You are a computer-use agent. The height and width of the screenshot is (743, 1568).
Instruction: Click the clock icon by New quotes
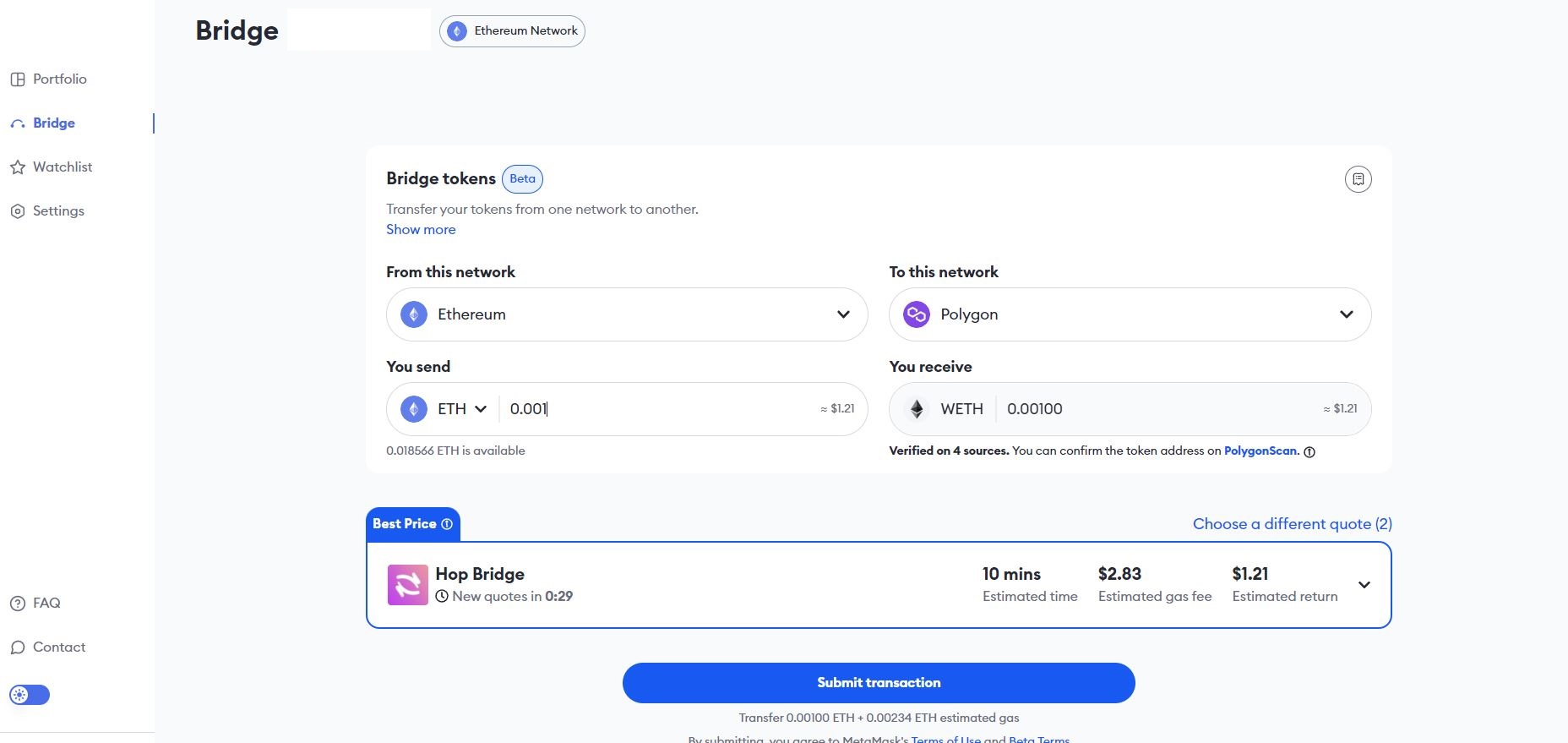(x=442, y=597)
